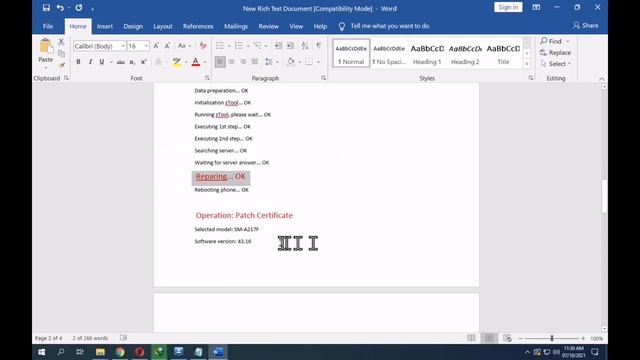The image size is (640, 360).
Task: Repeat typing from the Quick Access toolbar
Action: coord(79,8)
